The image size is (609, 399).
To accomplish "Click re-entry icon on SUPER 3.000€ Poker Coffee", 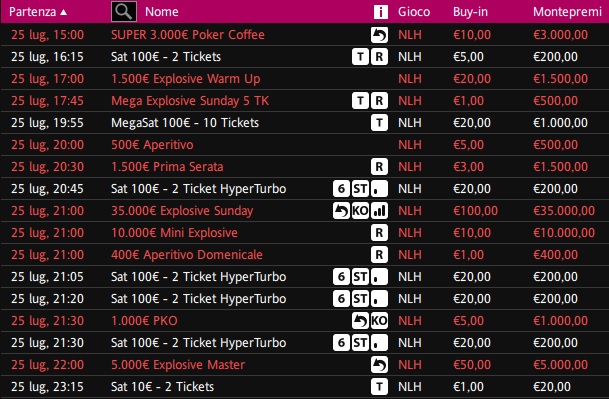I will click(379, 35).
